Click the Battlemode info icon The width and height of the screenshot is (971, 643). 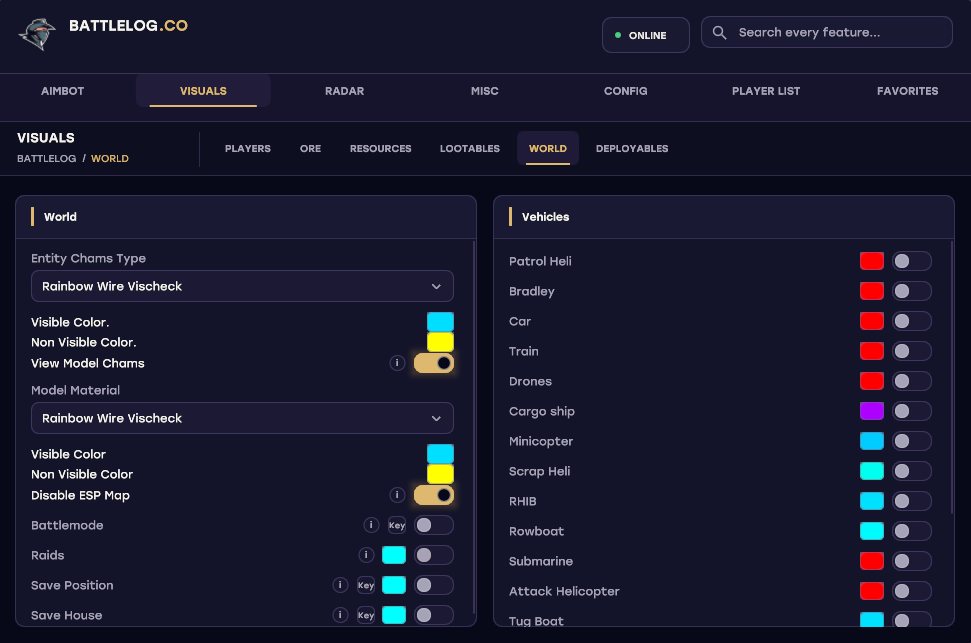371,525
